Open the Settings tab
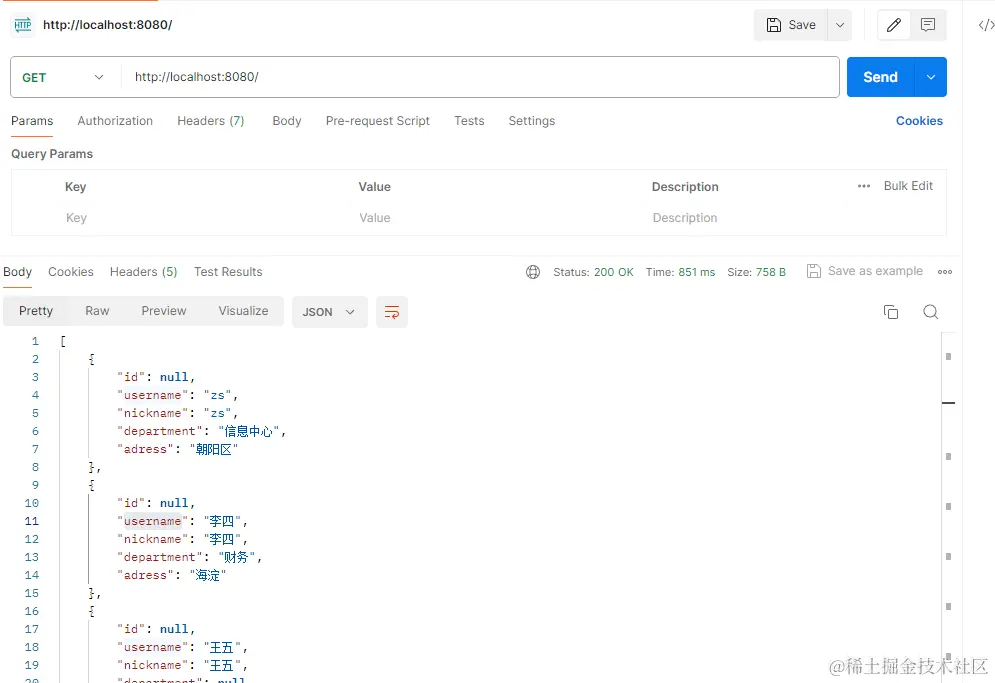The width and height of the screenshot is (995, 683). click(532, 121)
